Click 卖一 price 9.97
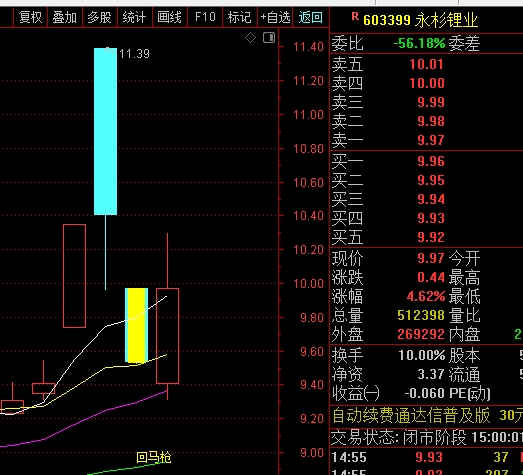523x475 pixels. pyautogui.click(x=431, y=140)
